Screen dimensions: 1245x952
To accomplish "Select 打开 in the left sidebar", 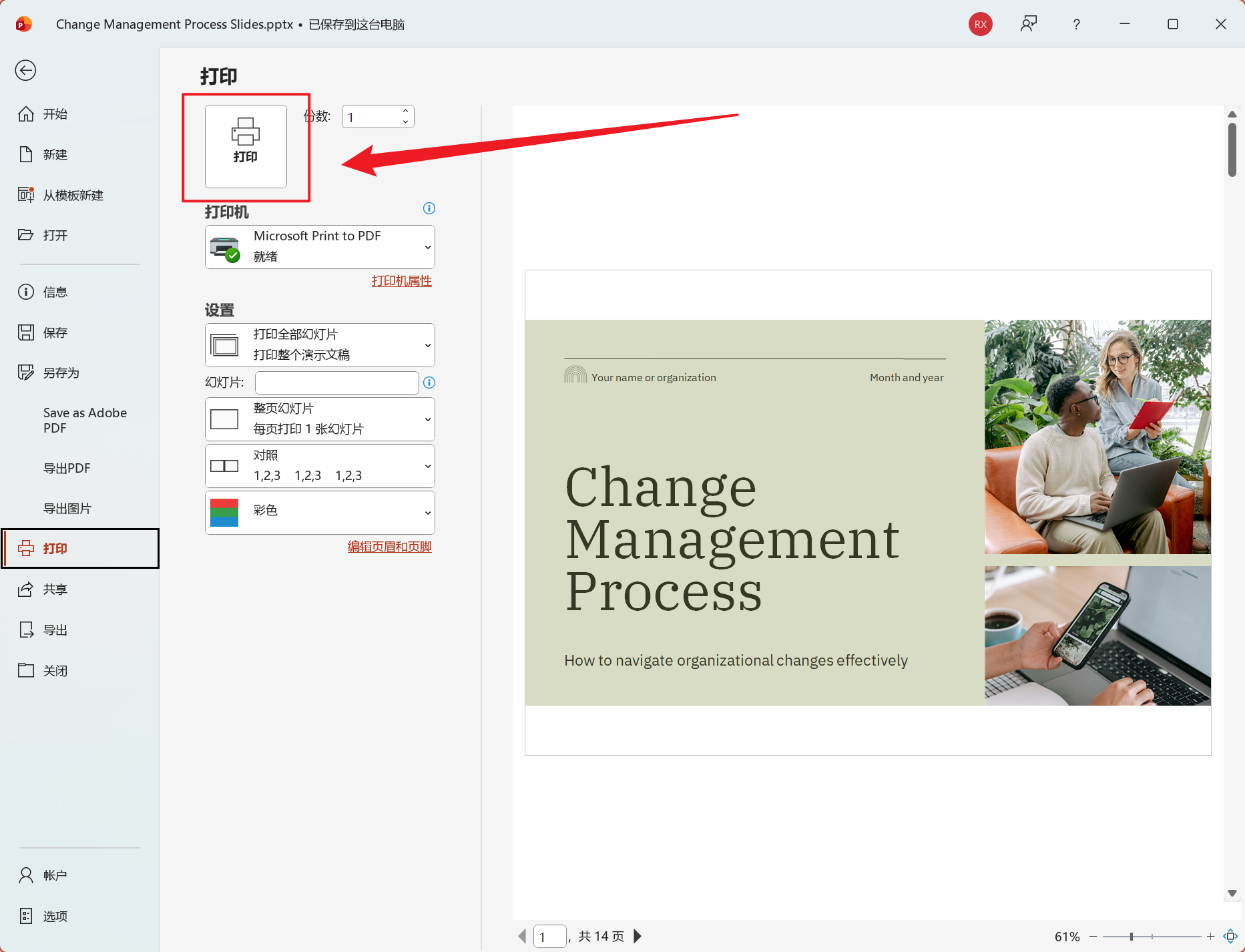I will tap(55, 235).
